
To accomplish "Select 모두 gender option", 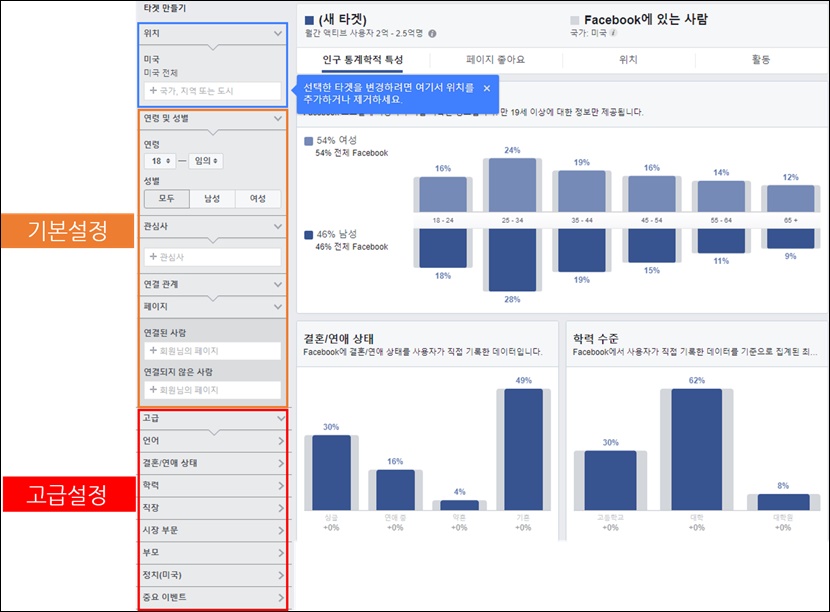I will click(166, 199).
